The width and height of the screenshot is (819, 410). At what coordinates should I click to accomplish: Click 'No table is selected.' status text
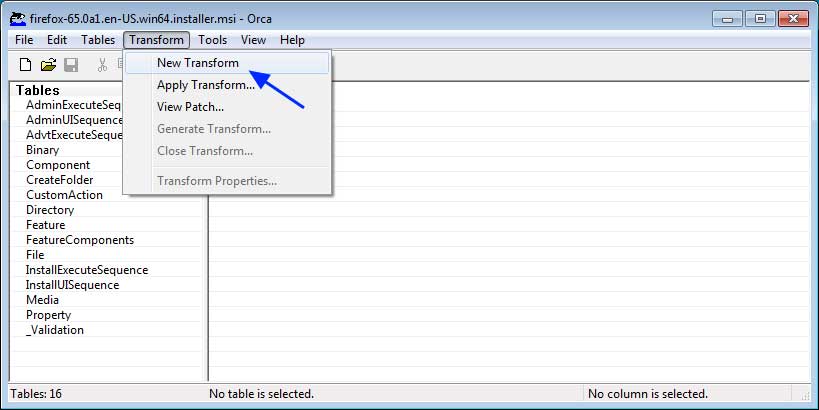point(262,394)
